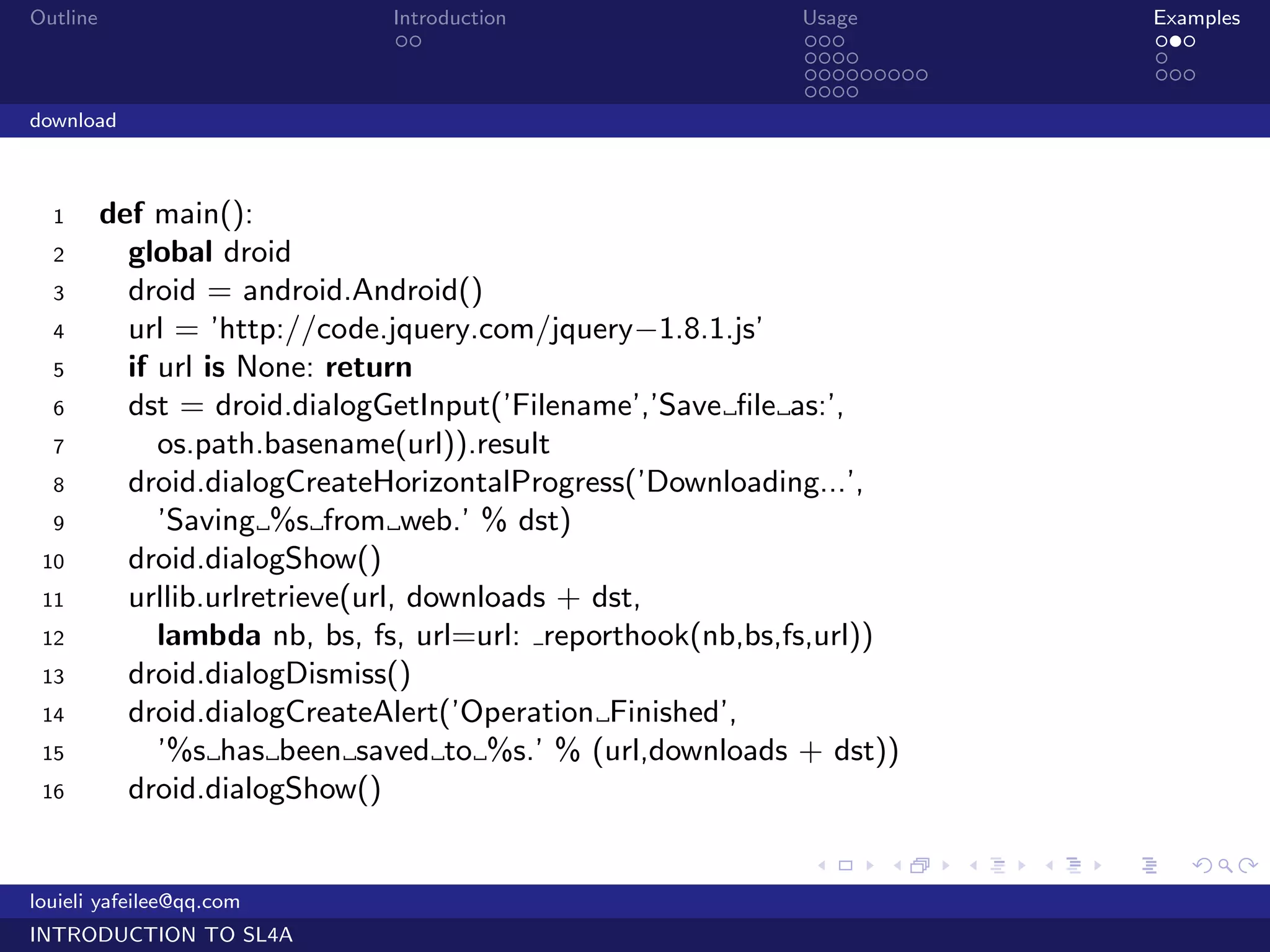The height and width of the screenshot is (952, 1270).
Task: Click 'droid.dialogShow()' on line 16
Action: (x=254, y=790)
